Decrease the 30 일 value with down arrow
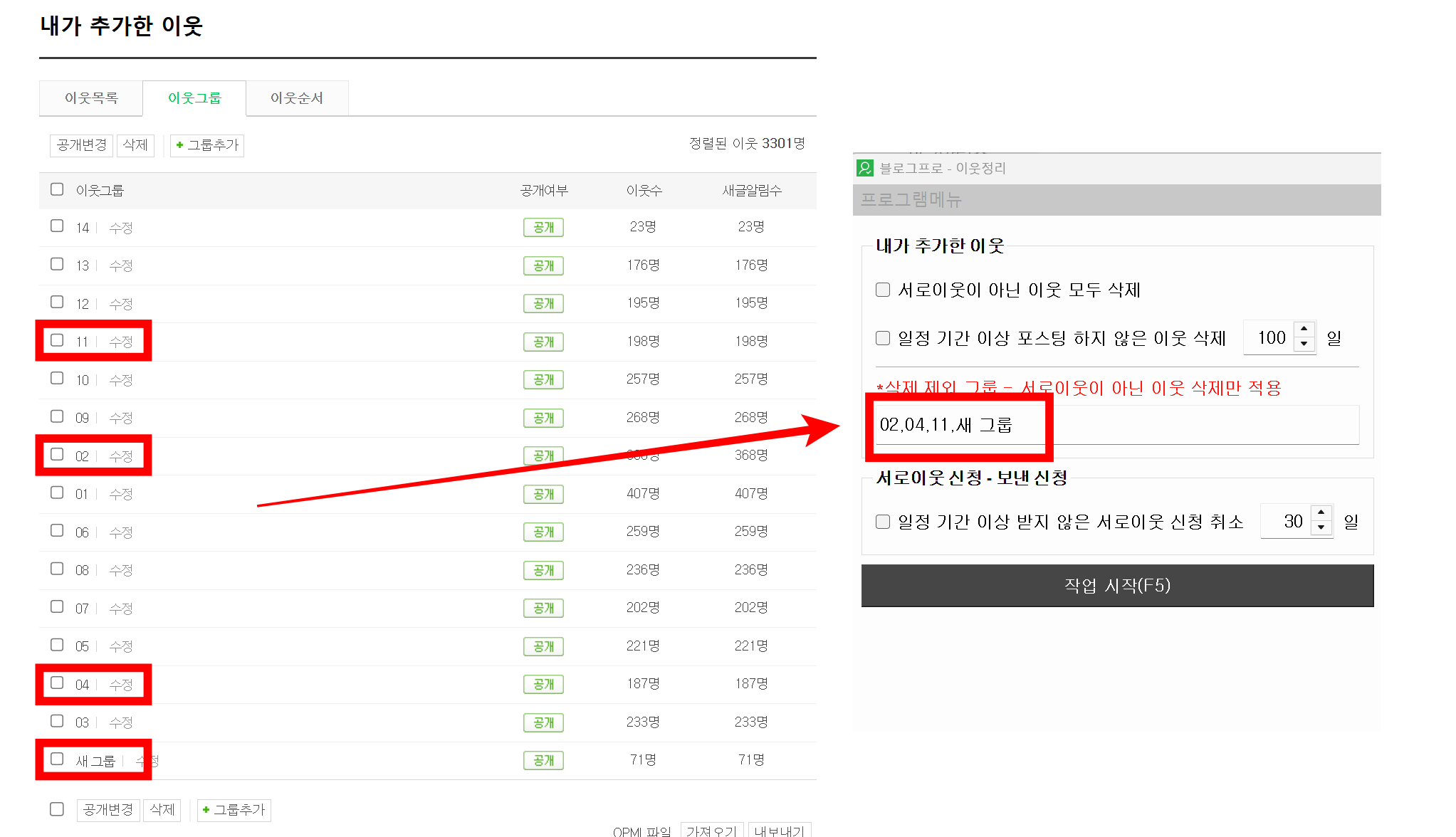Viewport: 1456px width, 837px height. point(1321,528)
